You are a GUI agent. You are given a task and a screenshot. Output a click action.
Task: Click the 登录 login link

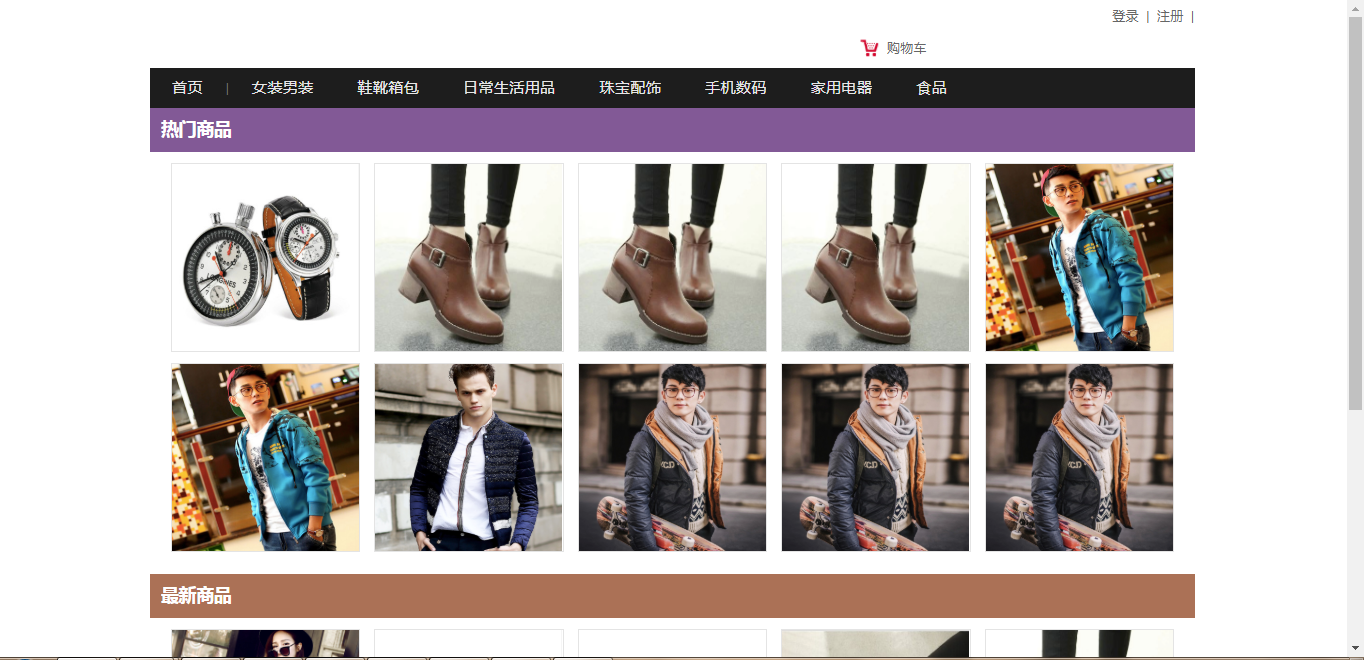[x=1125, y=16]
